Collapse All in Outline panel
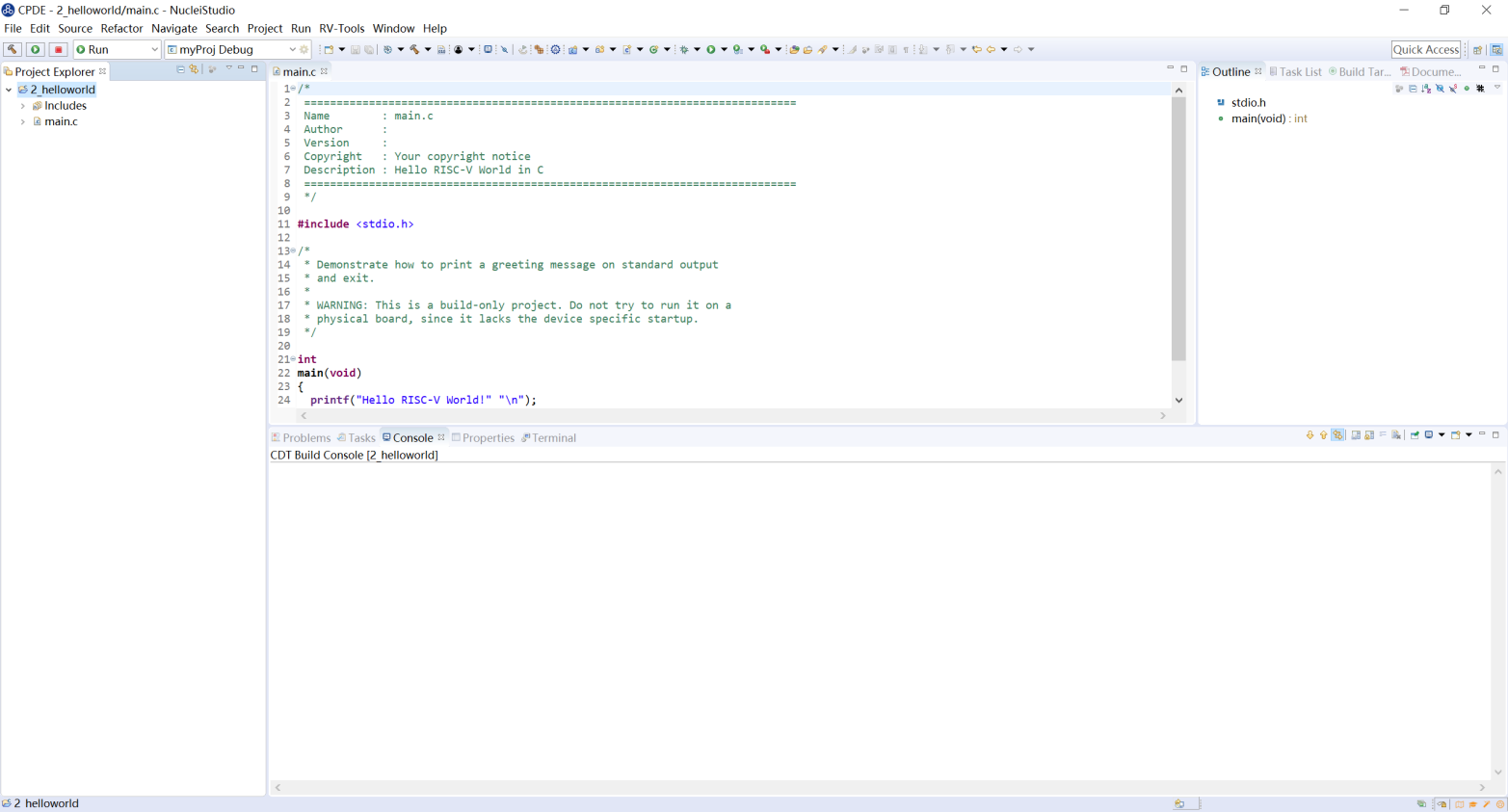This screenshot has width=1508, height=812. point(1413,89)
